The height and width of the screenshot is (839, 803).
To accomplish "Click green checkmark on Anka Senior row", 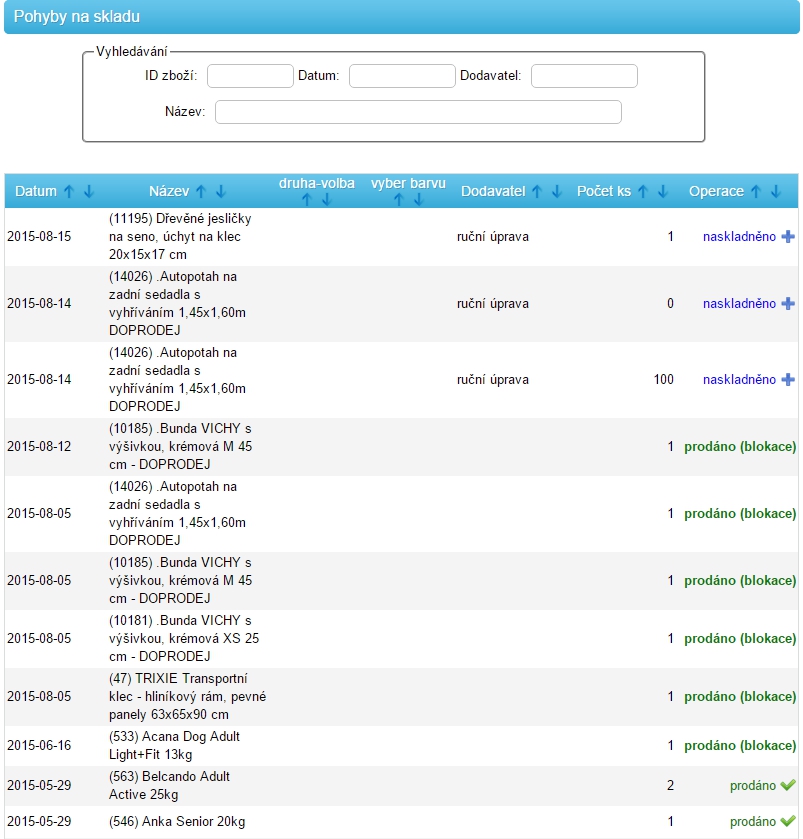I will click(788, 822).
